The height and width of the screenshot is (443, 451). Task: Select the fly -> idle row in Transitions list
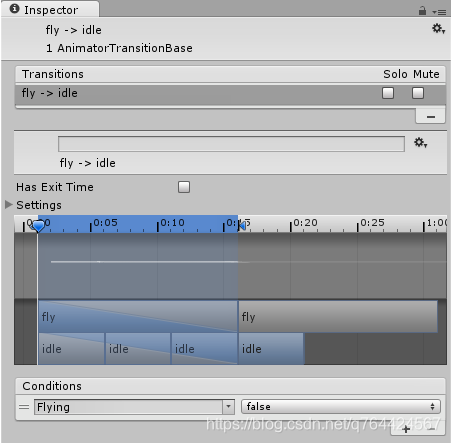(x=230, y=95)
